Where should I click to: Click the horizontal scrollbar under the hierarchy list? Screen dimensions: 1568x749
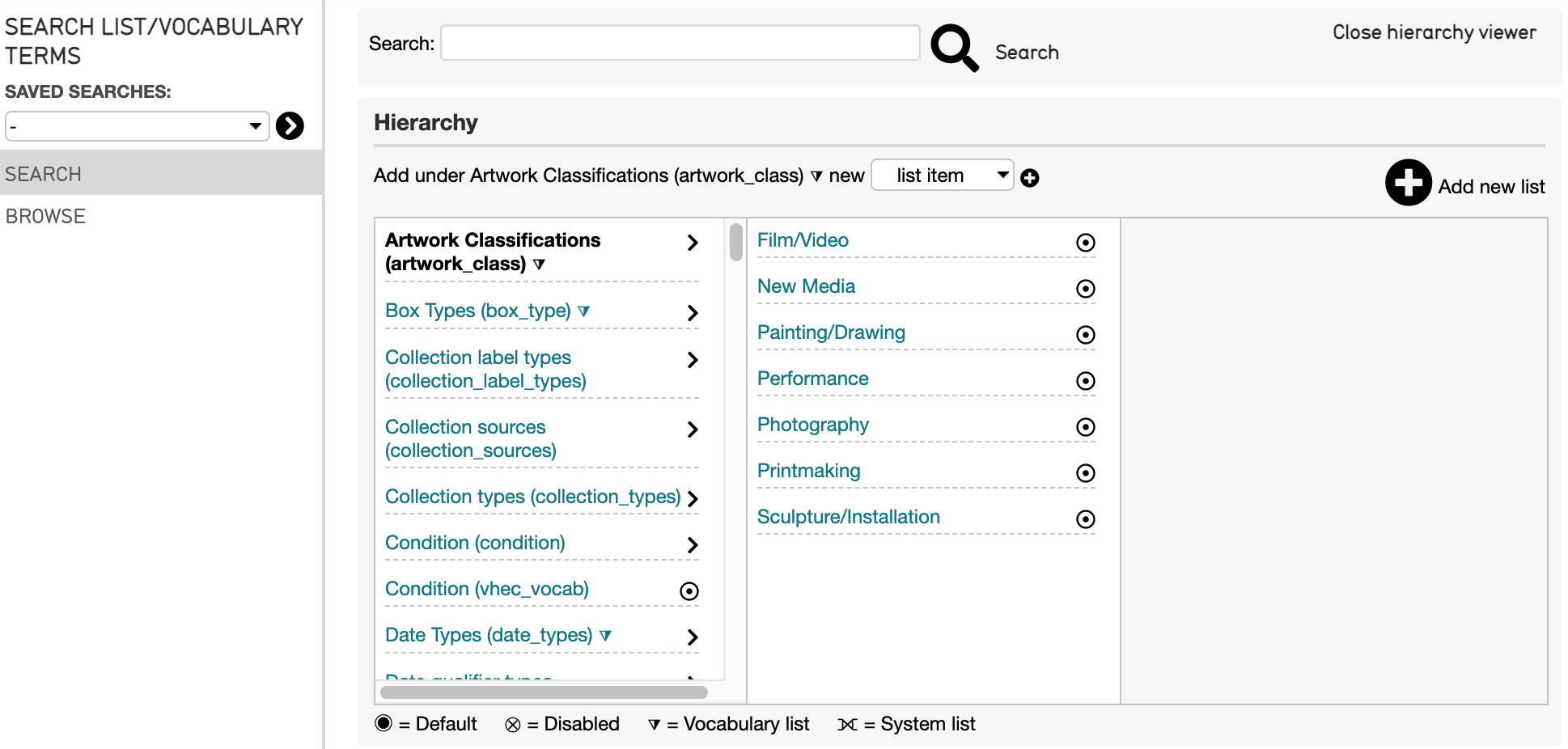tap(544, 692)
